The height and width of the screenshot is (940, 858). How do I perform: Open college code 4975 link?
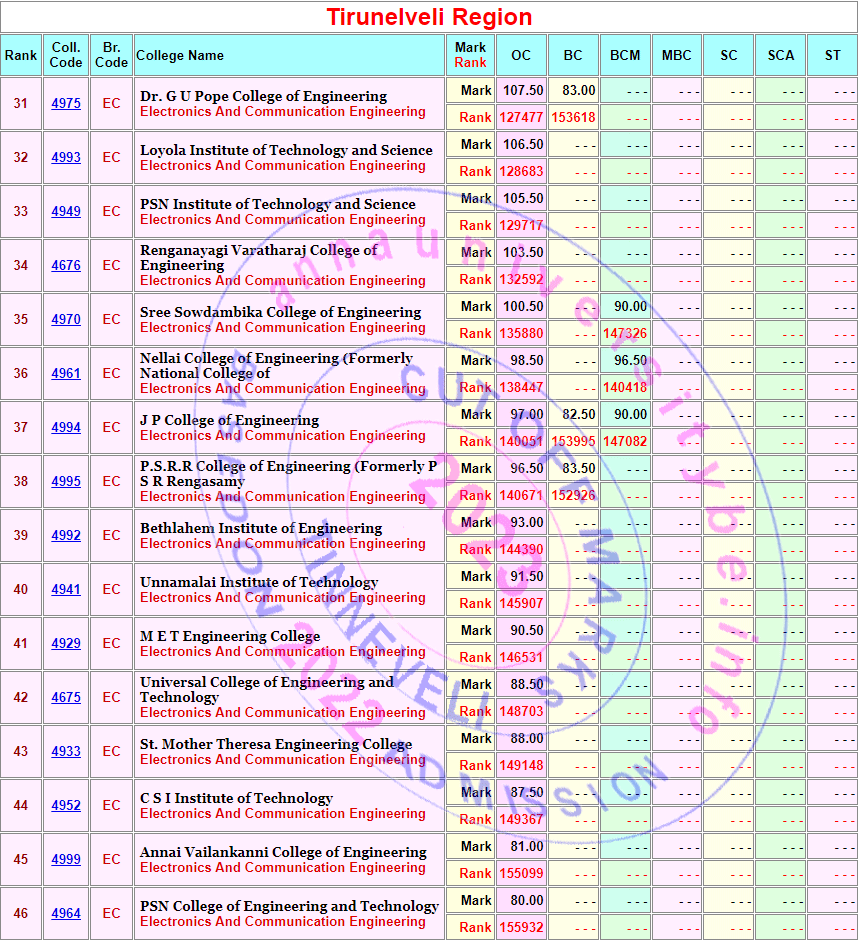coord(66,104)
